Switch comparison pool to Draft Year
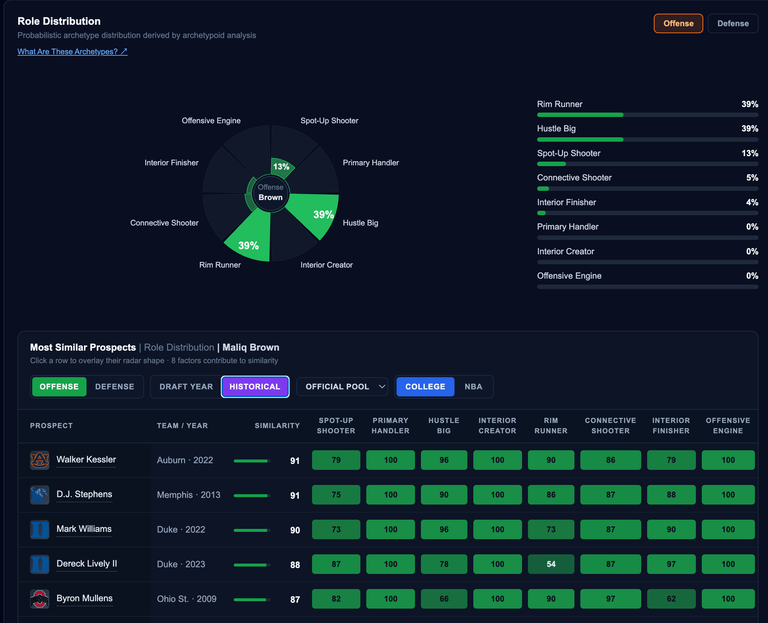This screenshot has width=768, height=623. click(186, 387)
